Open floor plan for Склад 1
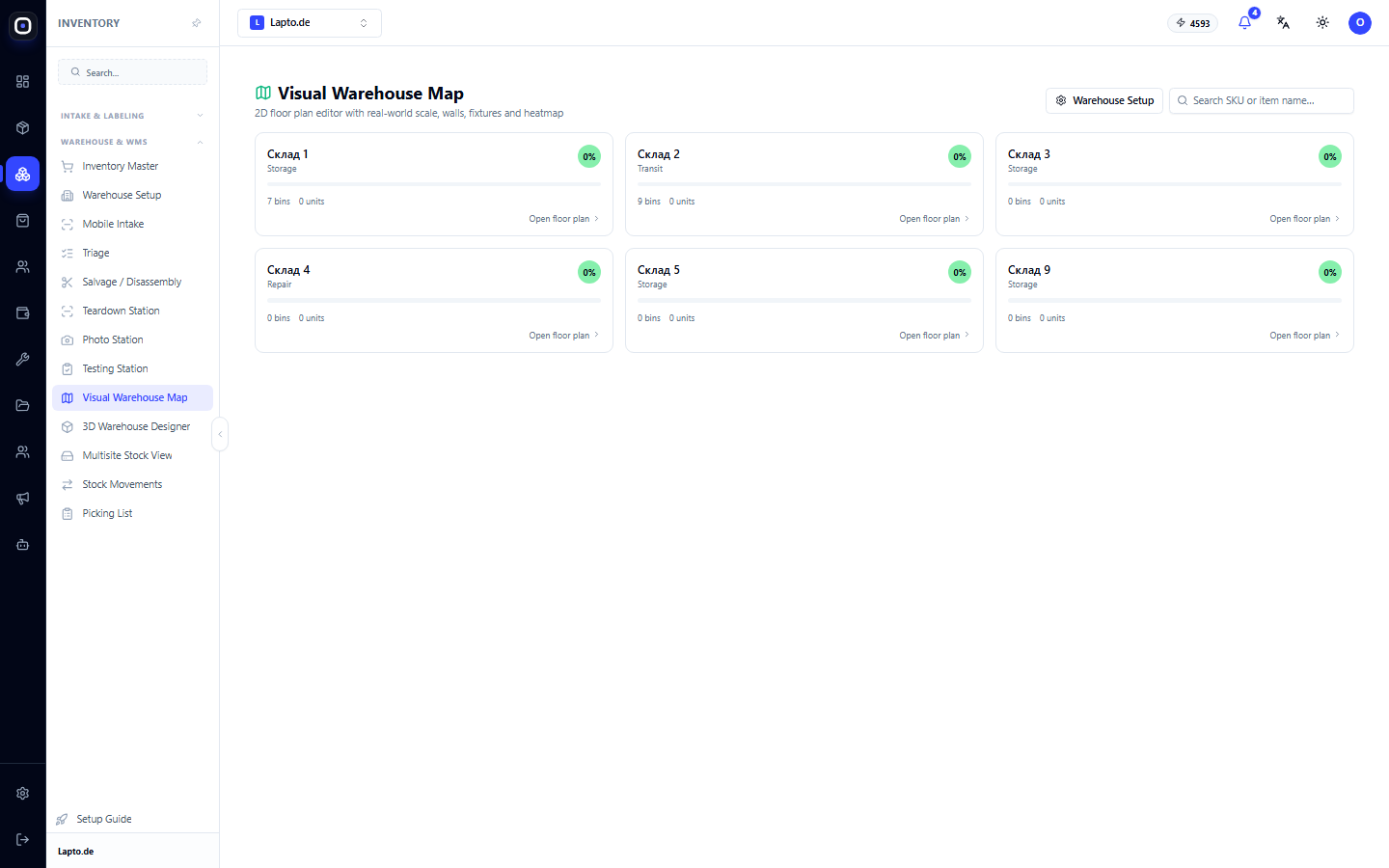The width and height of the screenshot is (1389, 868). (x=563, y=219)
